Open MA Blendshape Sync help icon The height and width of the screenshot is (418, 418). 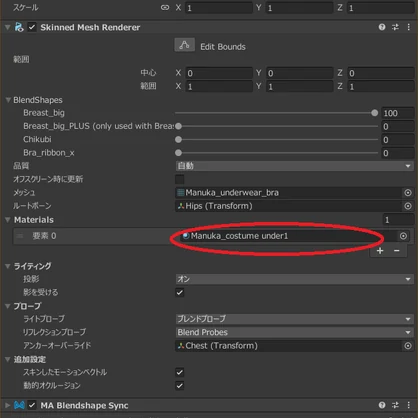(x=382, y=405)
